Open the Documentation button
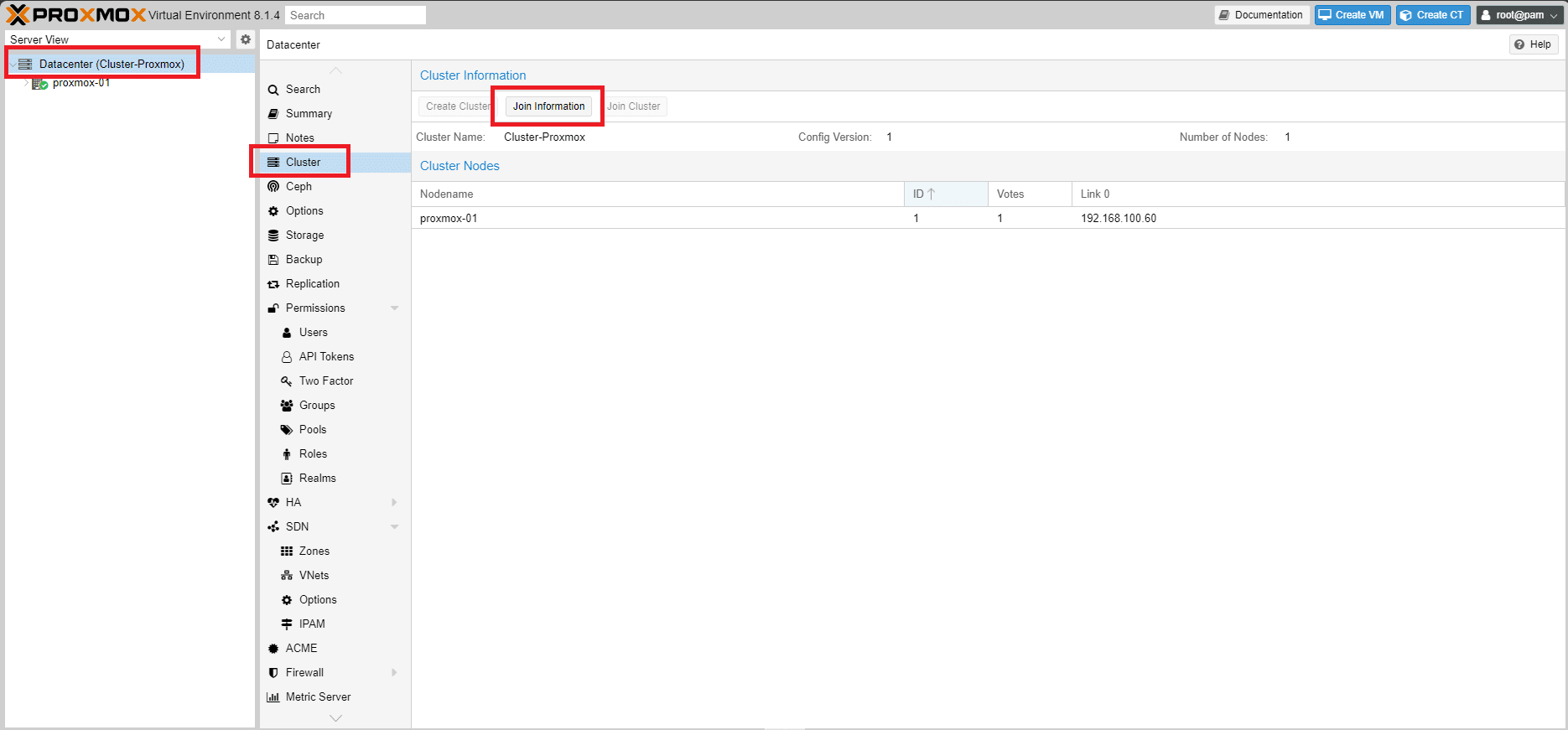Viewport: 1568px width, 730px height. click(x=1262, y=15)
